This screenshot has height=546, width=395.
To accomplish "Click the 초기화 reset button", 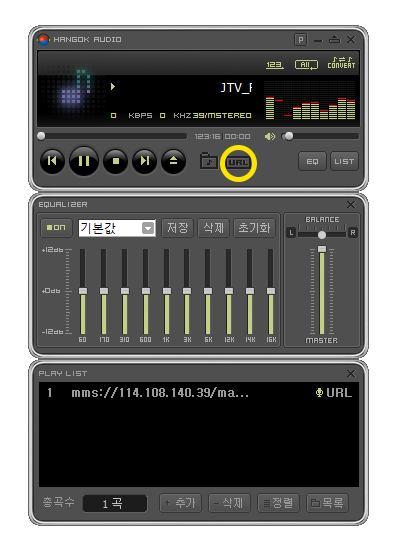I will (254, 228).
